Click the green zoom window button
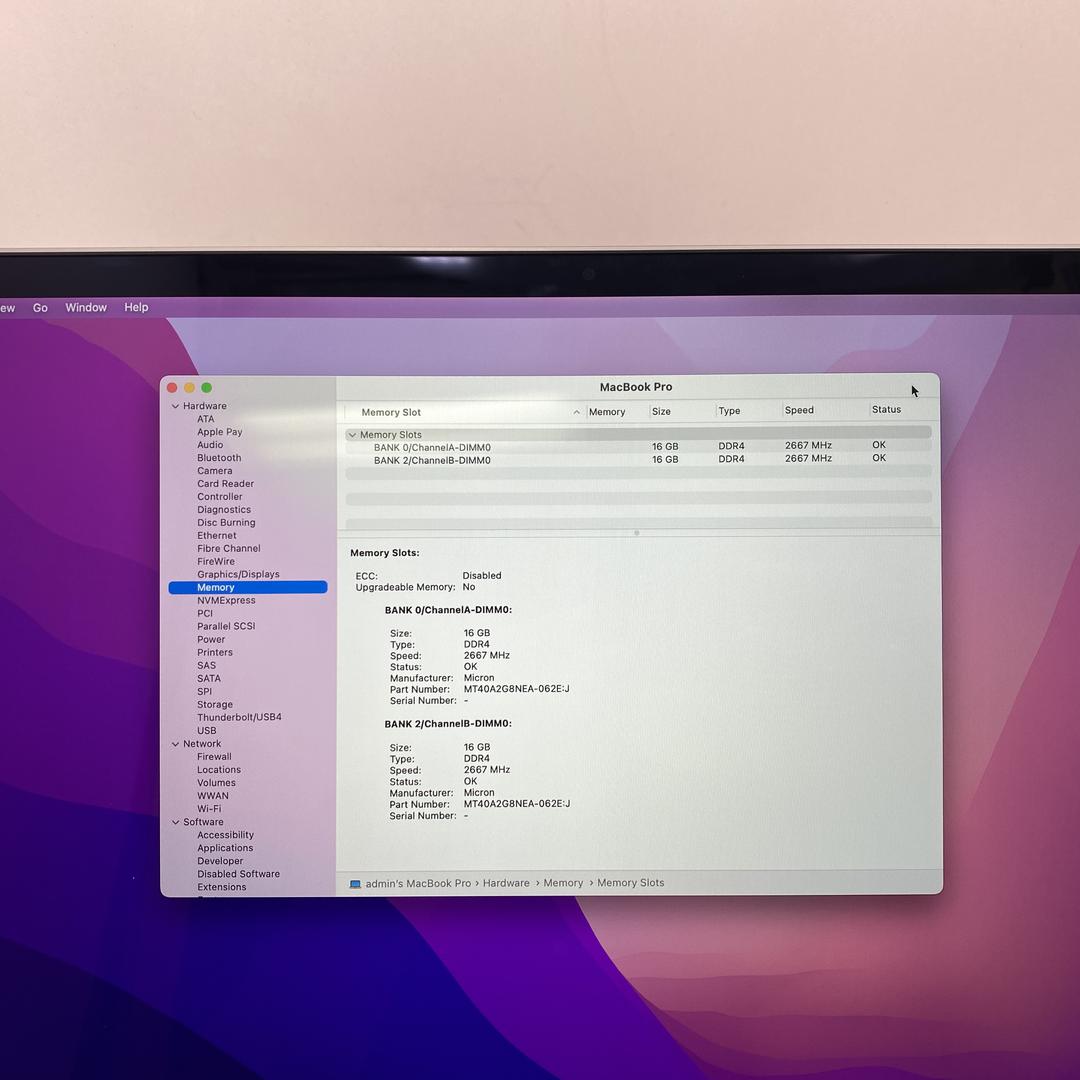This screenshot has height=1080, width=1080. coord(207,388)
